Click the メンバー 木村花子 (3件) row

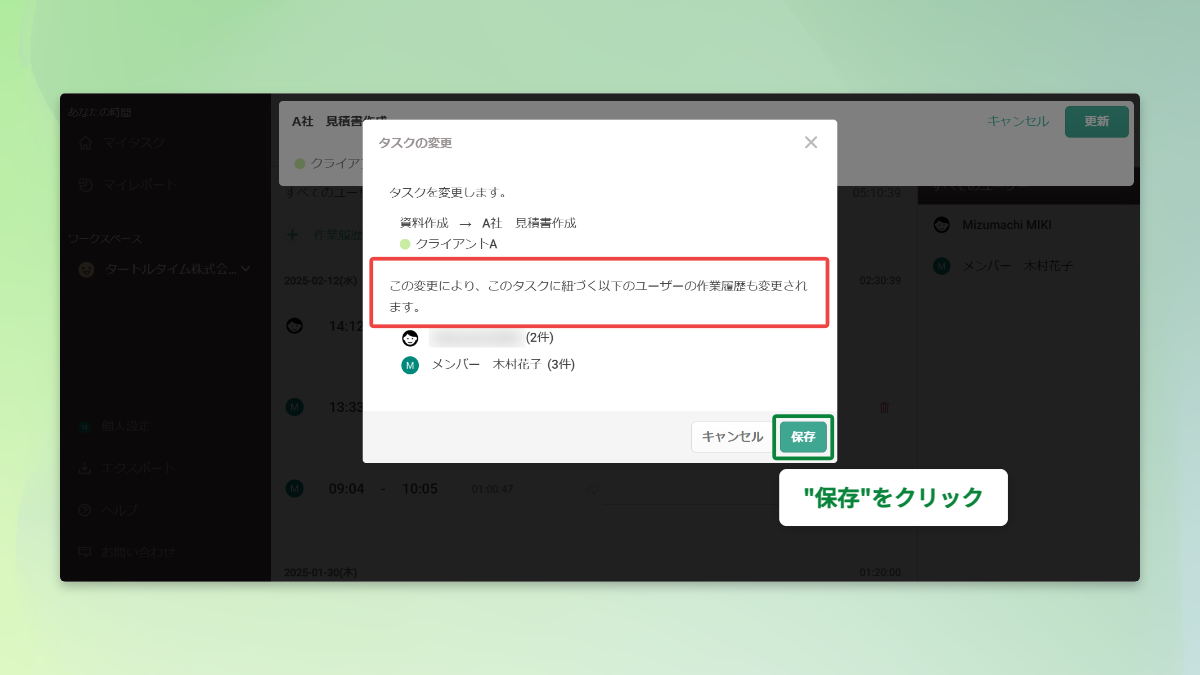[x=500, y=366]
